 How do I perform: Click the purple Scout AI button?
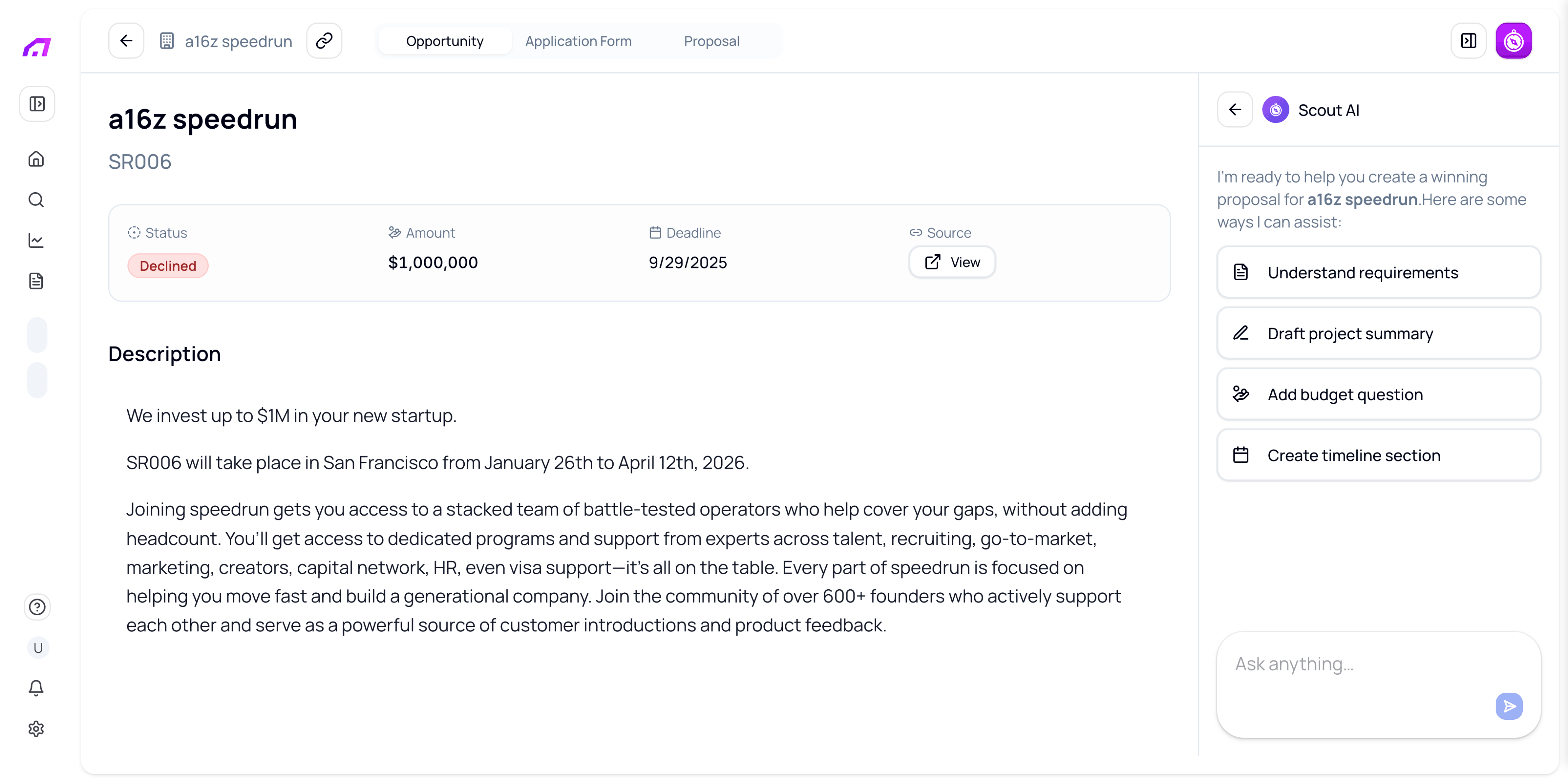coord(1513,41)
